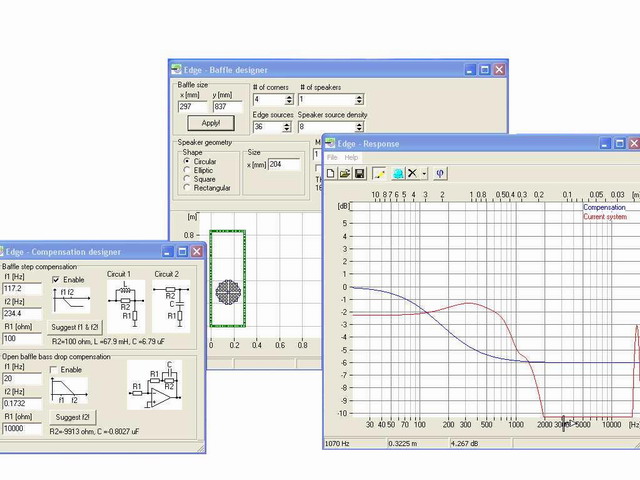Click the 'Compensation' legend label in the graph
This screenshot has width=640, height=480.
tap(604, 207)
